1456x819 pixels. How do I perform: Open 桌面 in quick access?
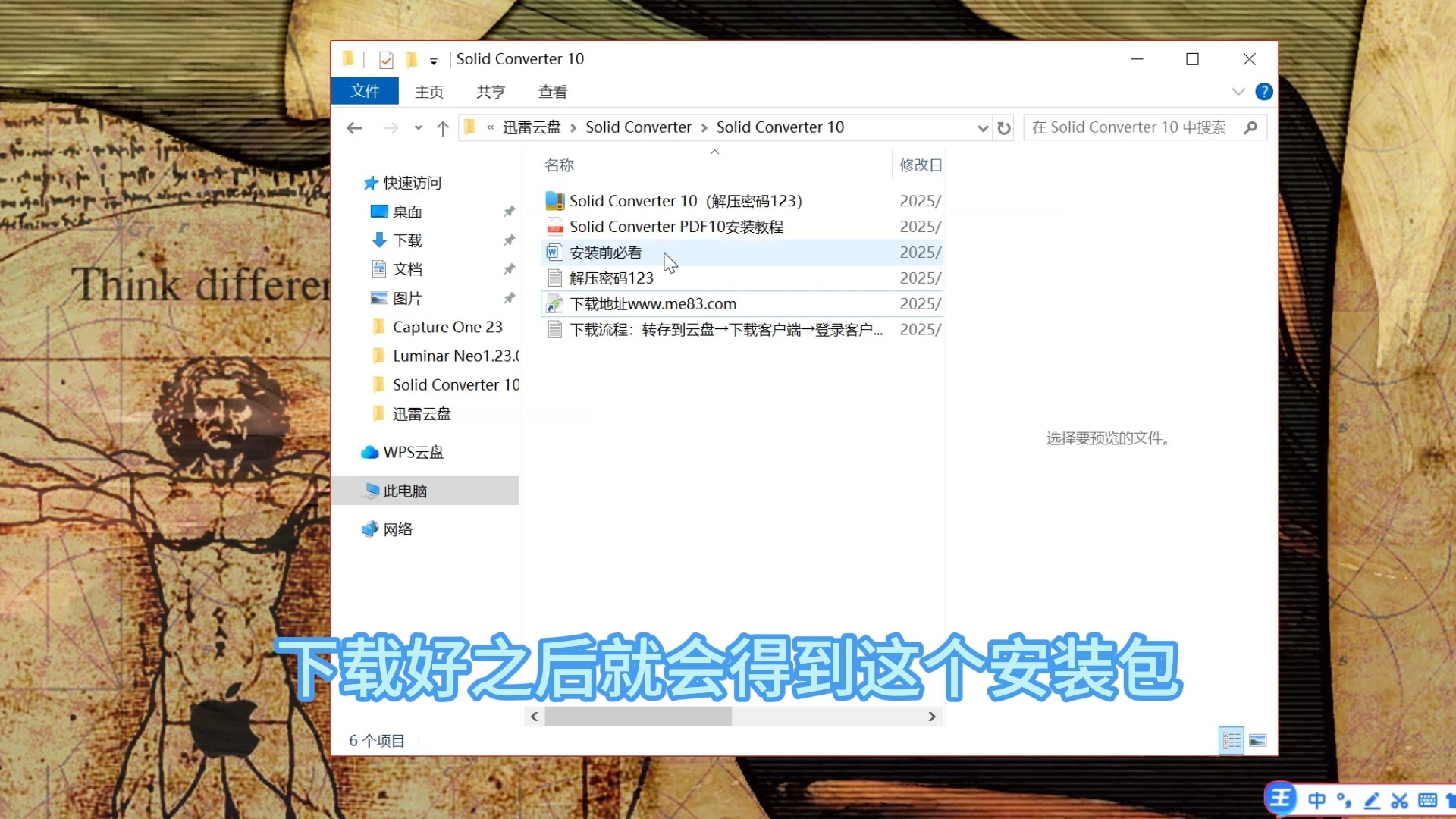coord(407,212)
